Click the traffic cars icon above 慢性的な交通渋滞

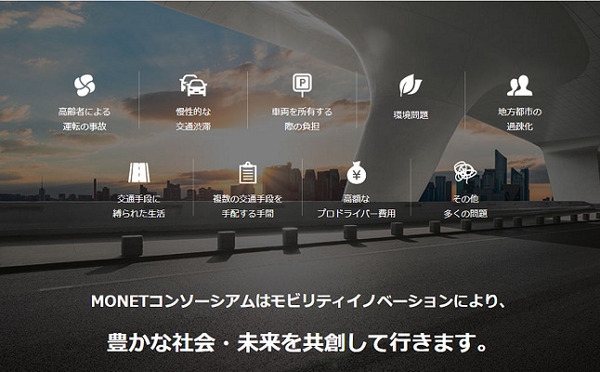click(194, 85)
